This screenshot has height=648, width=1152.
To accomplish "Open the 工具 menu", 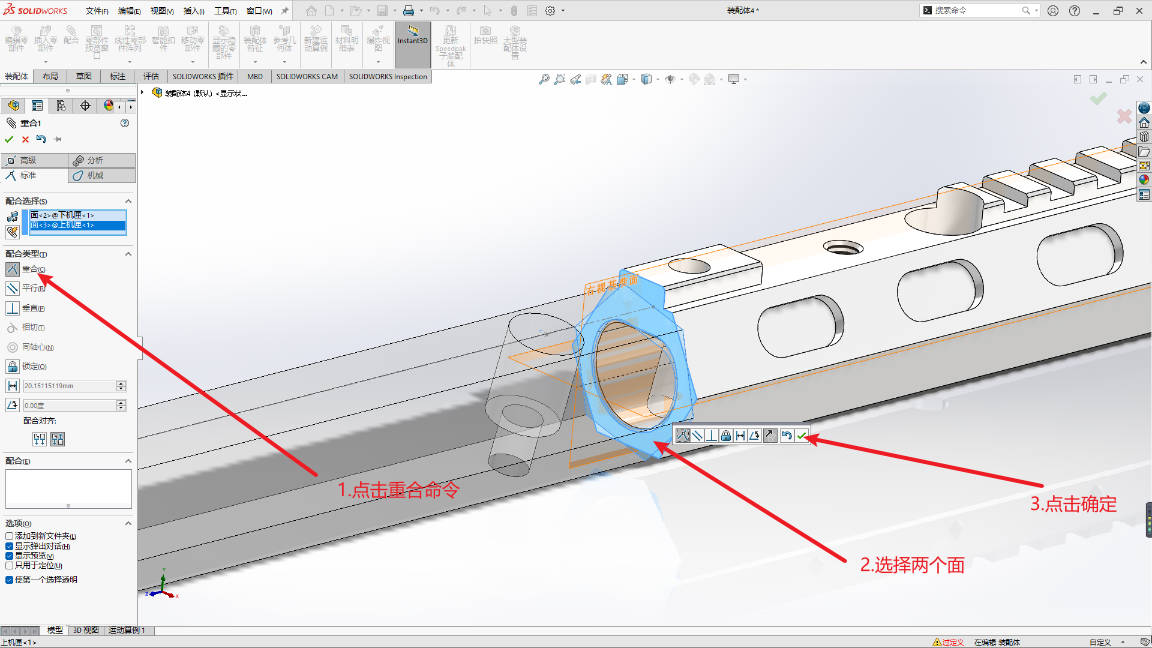I will (x=226, y=11).
